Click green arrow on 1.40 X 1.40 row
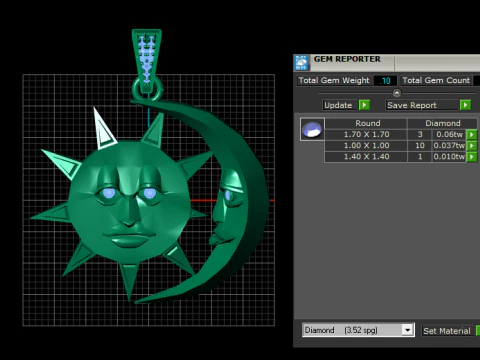Screen dimensions: 480x360 pyautogui.click(x=472, y=157)
